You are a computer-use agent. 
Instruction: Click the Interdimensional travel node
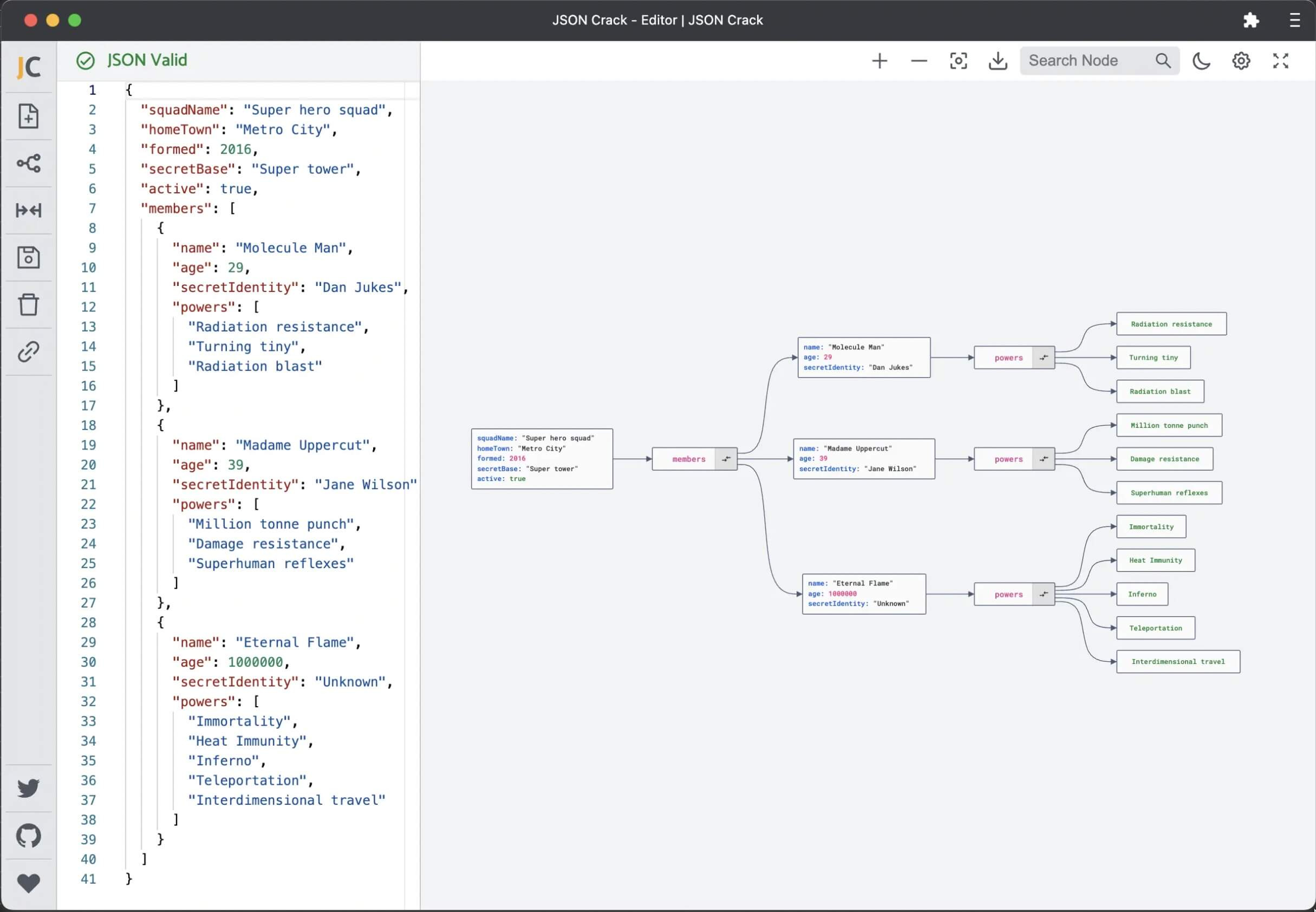pos(1178,662)
